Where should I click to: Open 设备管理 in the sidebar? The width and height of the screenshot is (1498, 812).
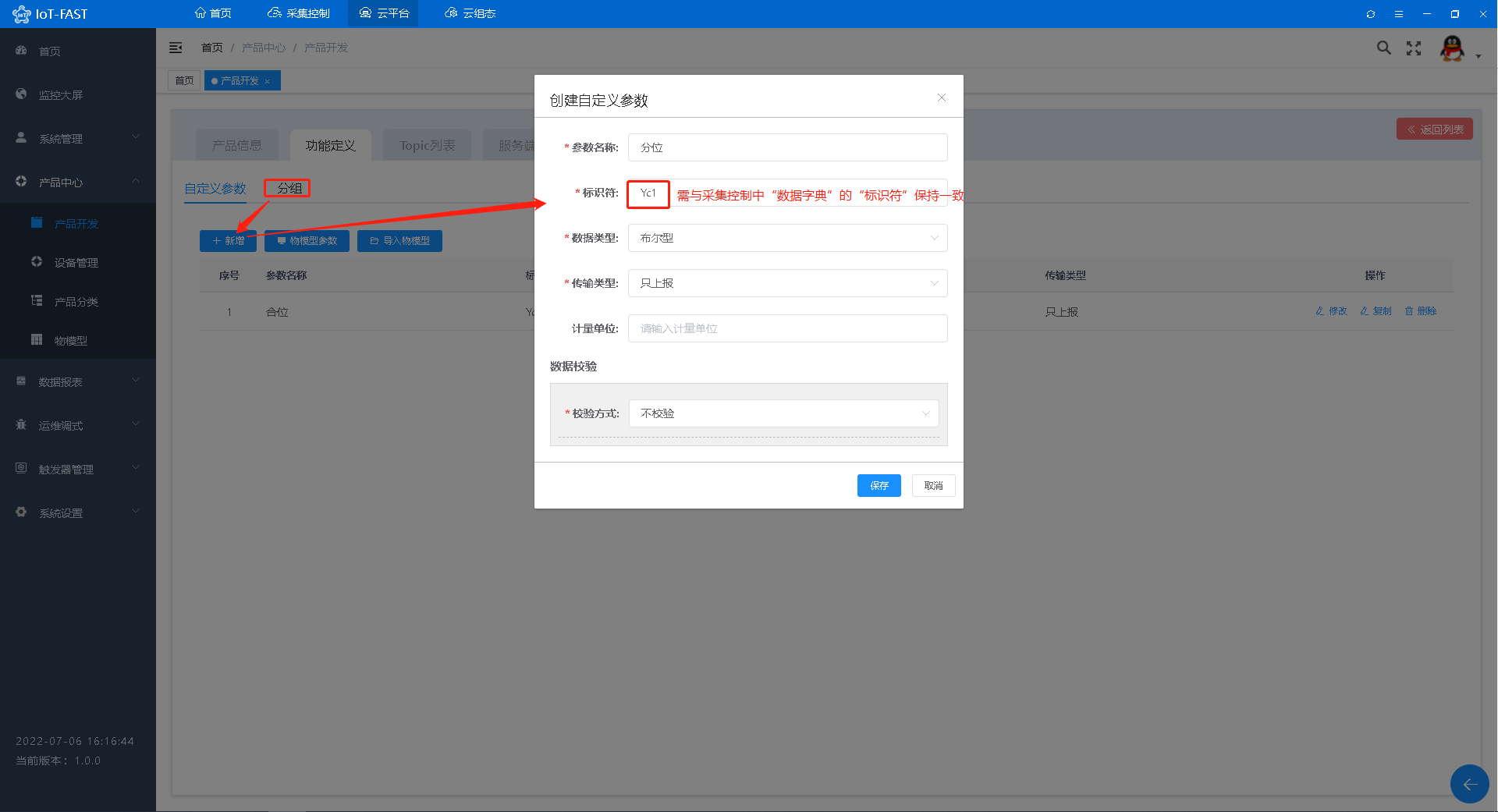(x=78, y=262)
